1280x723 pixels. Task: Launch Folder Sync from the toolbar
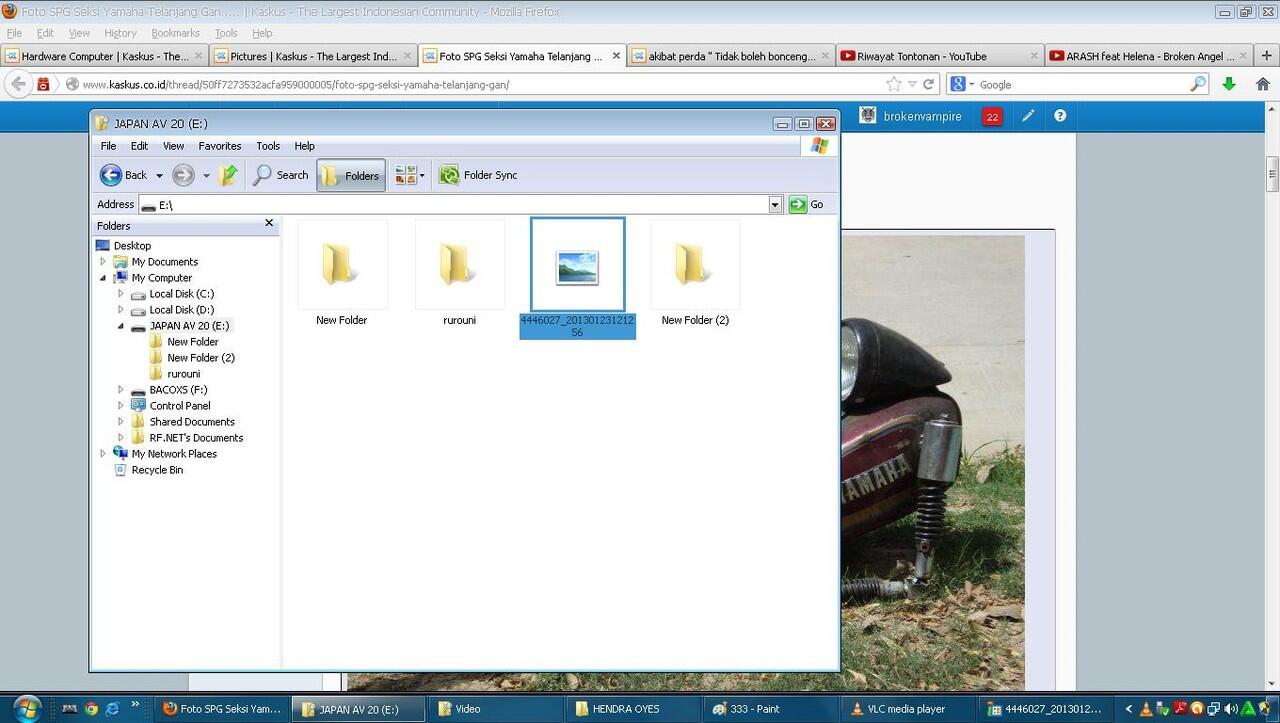(478, 175)
